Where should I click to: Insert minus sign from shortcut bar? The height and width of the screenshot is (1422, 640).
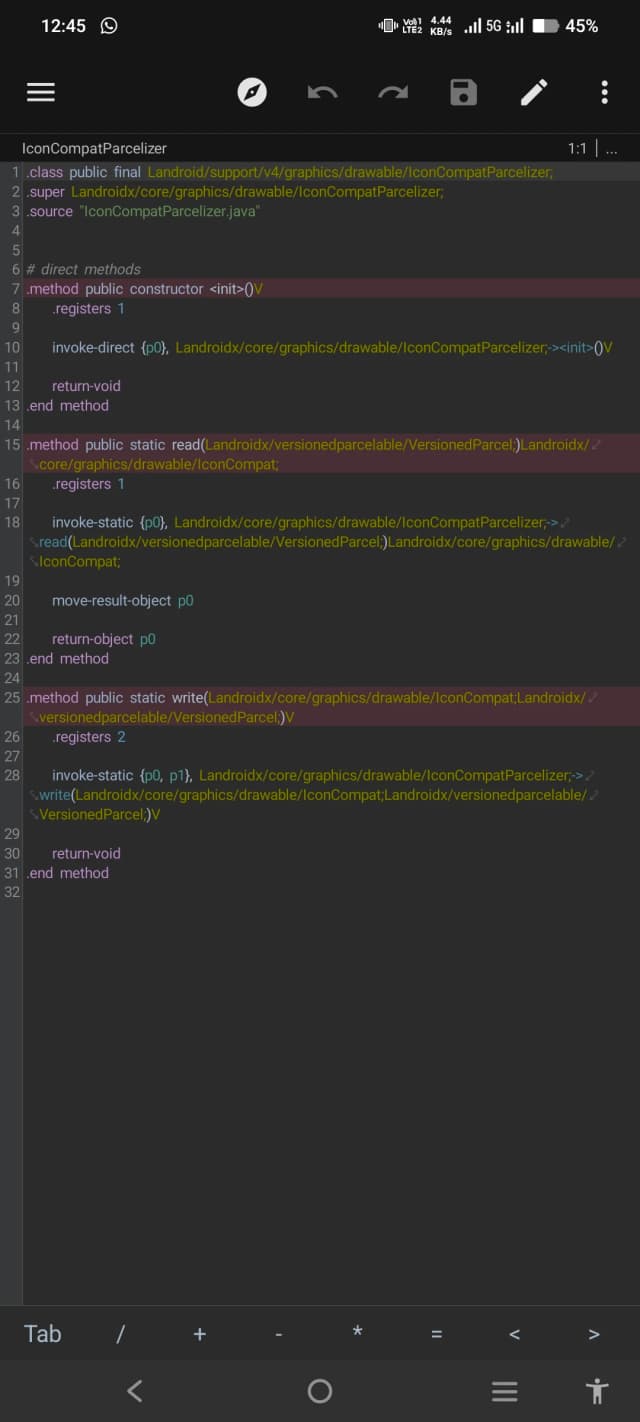278,1335
